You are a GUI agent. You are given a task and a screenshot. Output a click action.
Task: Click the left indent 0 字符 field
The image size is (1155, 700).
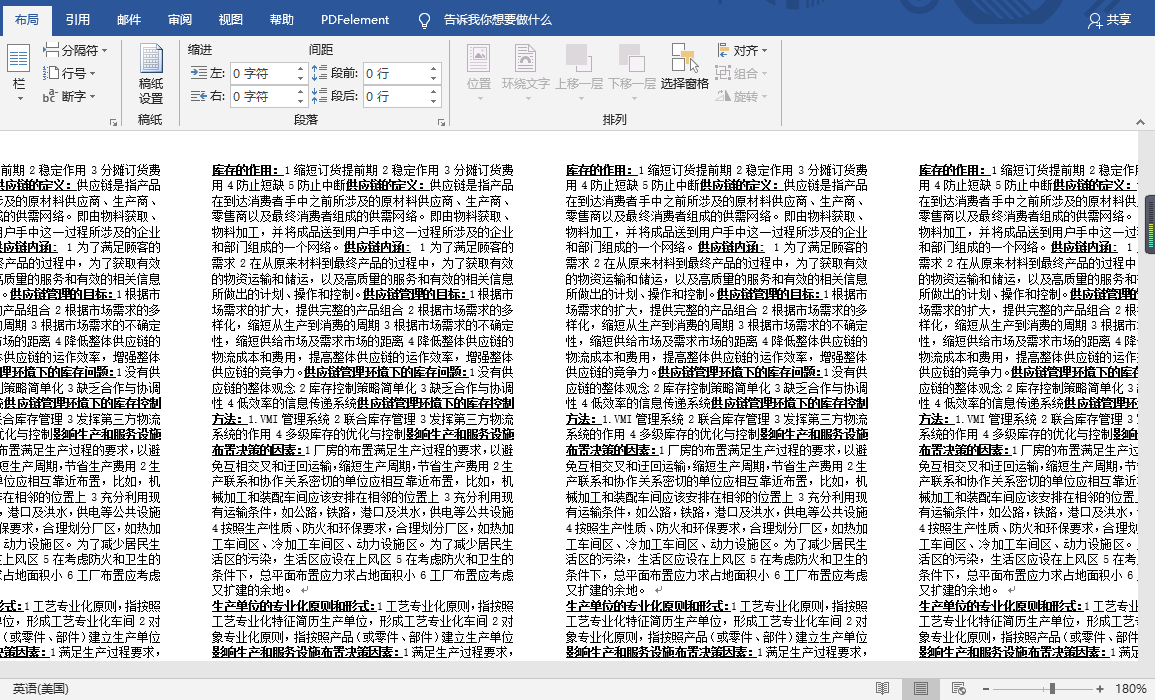(x=262, y=74)
